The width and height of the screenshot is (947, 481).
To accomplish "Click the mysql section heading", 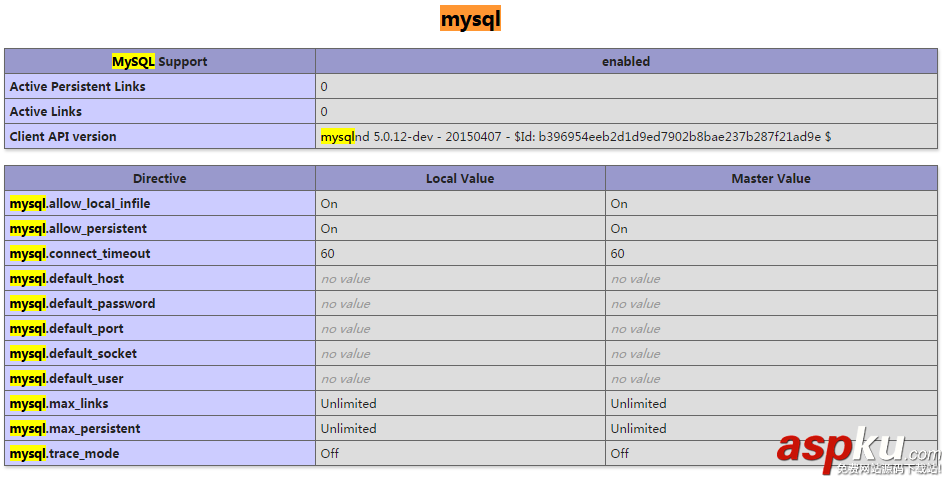I will coord(470,19).
